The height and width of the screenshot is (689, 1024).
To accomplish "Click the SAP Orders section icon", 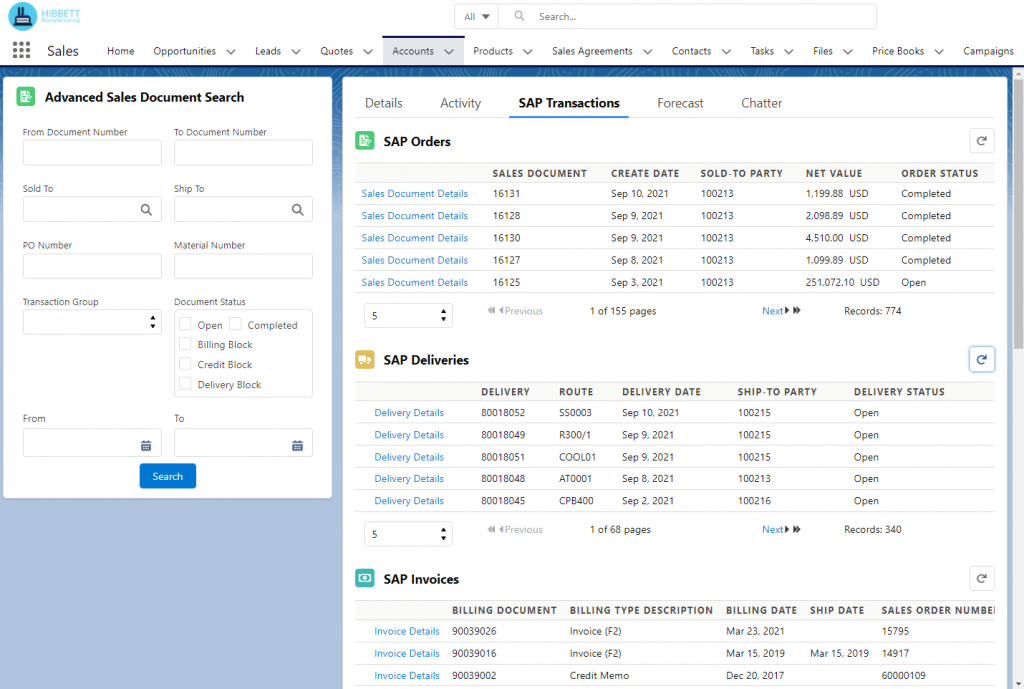I will [364, 140].
